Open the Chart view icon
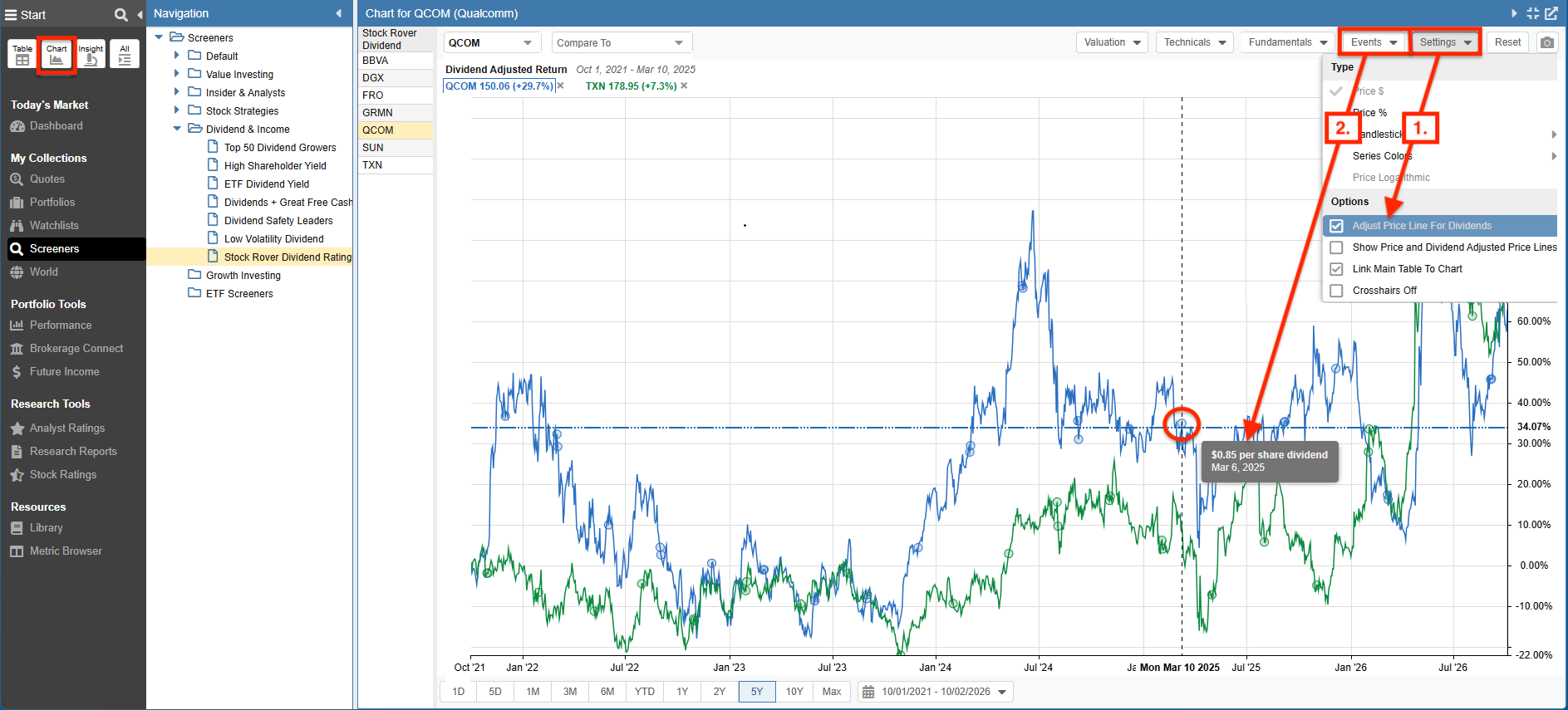Screen dimensions: 1568x710 57,54
